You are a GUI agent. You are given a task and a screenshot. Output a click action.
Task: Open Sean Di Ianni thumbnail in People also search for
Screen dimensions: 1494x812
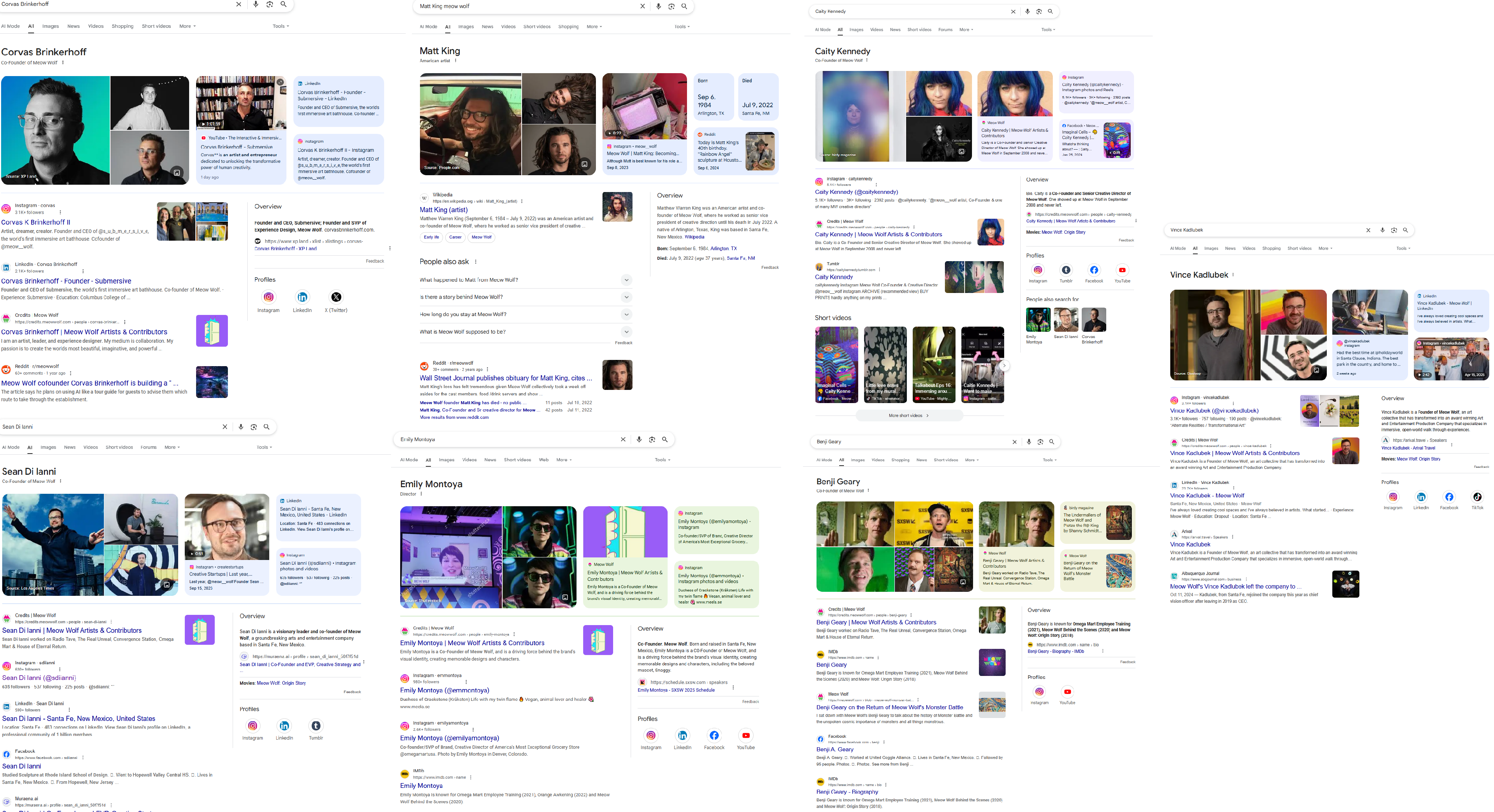point(1065,320)
